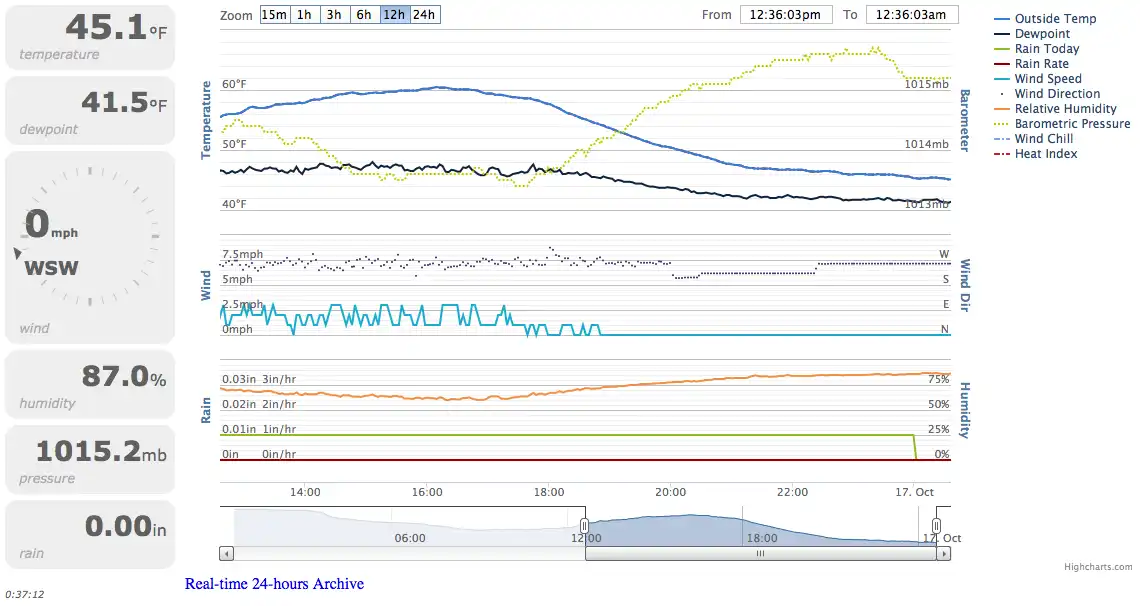This screenshot has height=606, width=1140.
Task: Toggle Relative Humidity series in legend
Action: click(1055, 109)
